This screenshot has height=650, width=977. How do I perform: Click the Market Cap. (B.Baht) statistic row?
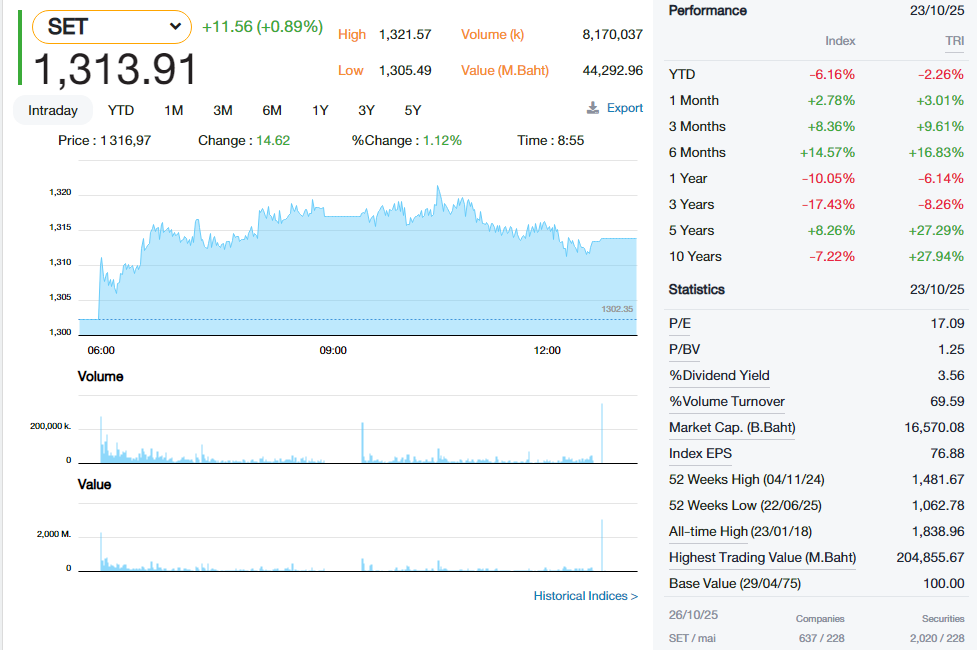coord(732,427)
